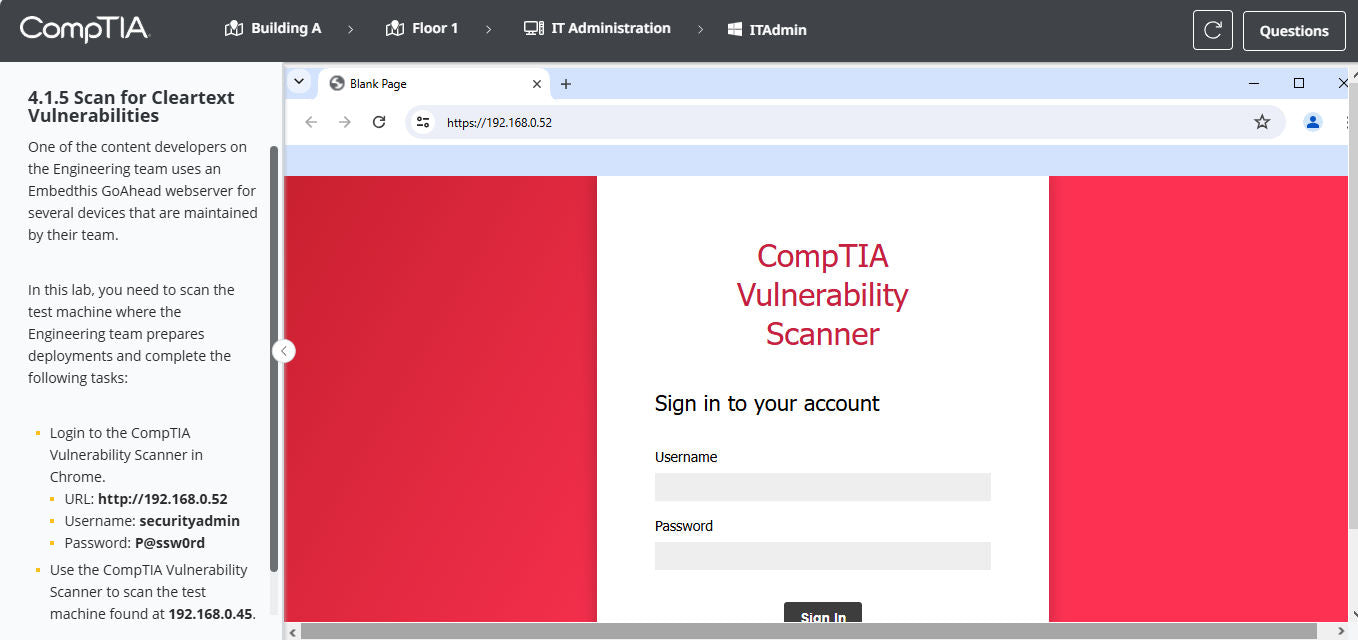Click inside the Username input field
The width and height of the screenshot is (1358, 641).
pos(822,487)
